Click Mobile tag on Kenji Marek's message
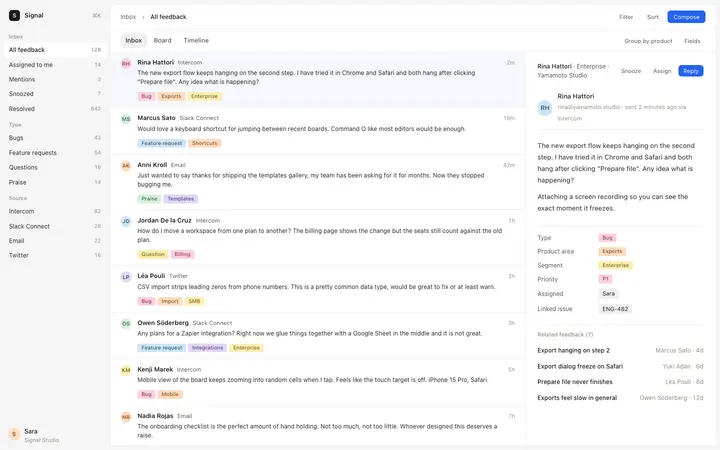 pyautogui.click(x=169, y=394)
